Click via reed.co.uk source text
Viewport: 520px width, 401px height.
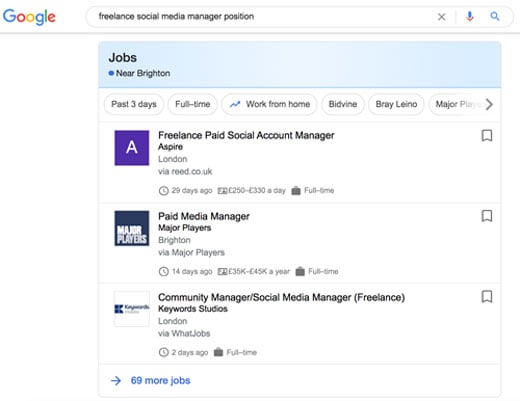click(185, 172)
